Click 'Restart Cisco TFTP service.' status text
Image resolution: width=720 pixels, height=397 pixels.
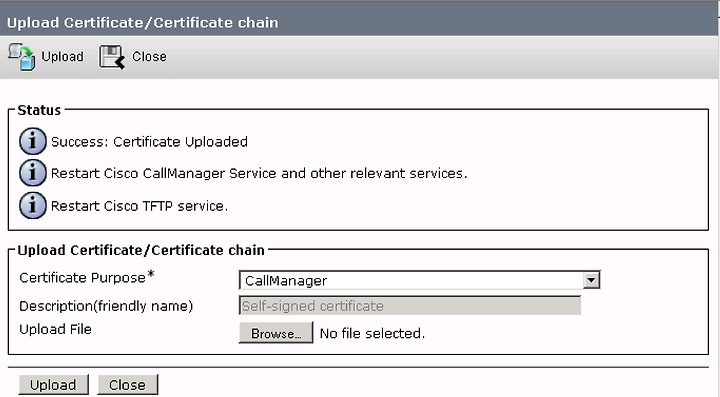(x=139, y=206)
